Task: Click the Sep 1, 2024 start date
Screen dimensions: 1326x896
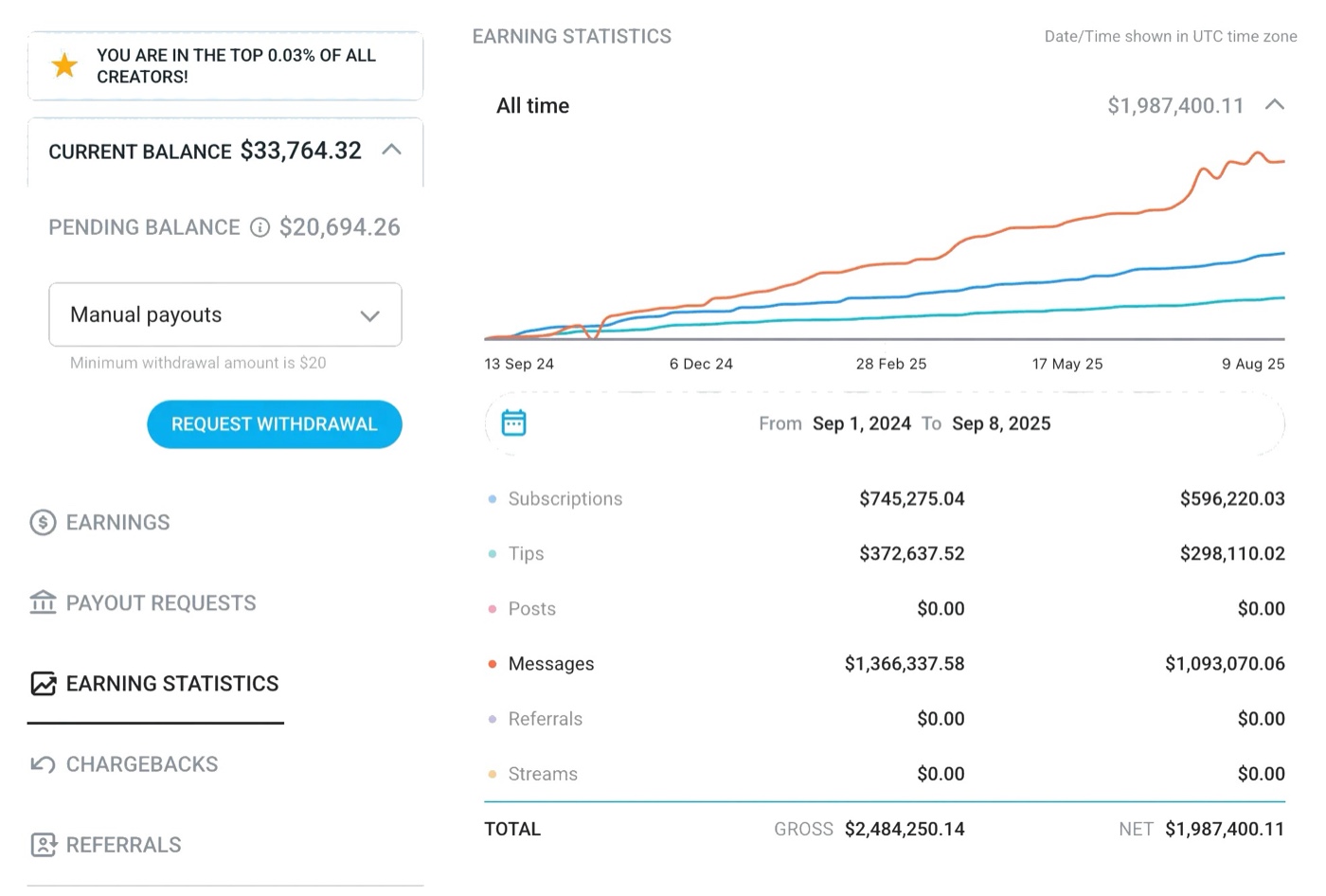Action: tap(862, 423)
